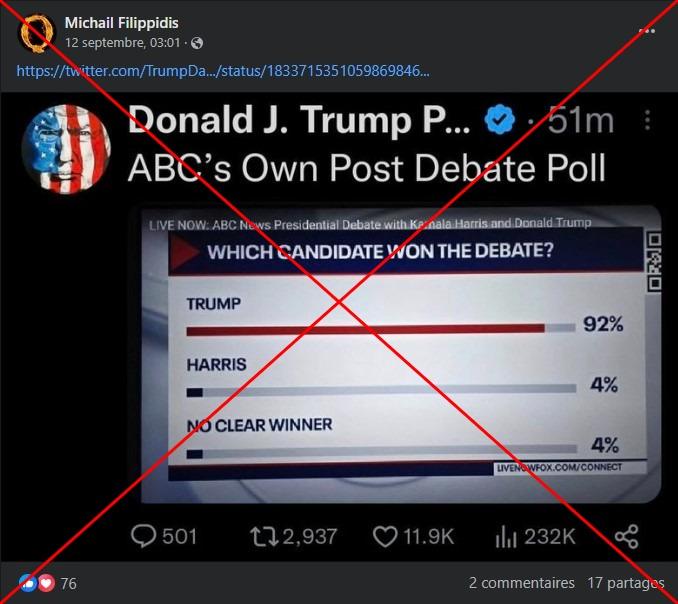Click the heart like icon showing 11.9K
Screen dimensions: 678x604
385,537
